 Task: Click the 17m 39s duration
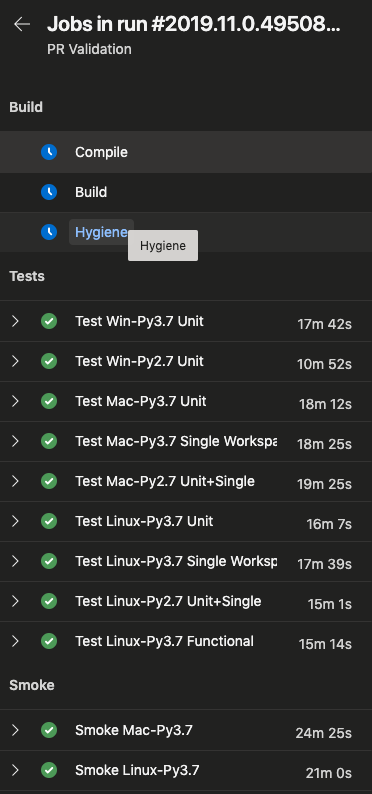(x=324, y=564)
